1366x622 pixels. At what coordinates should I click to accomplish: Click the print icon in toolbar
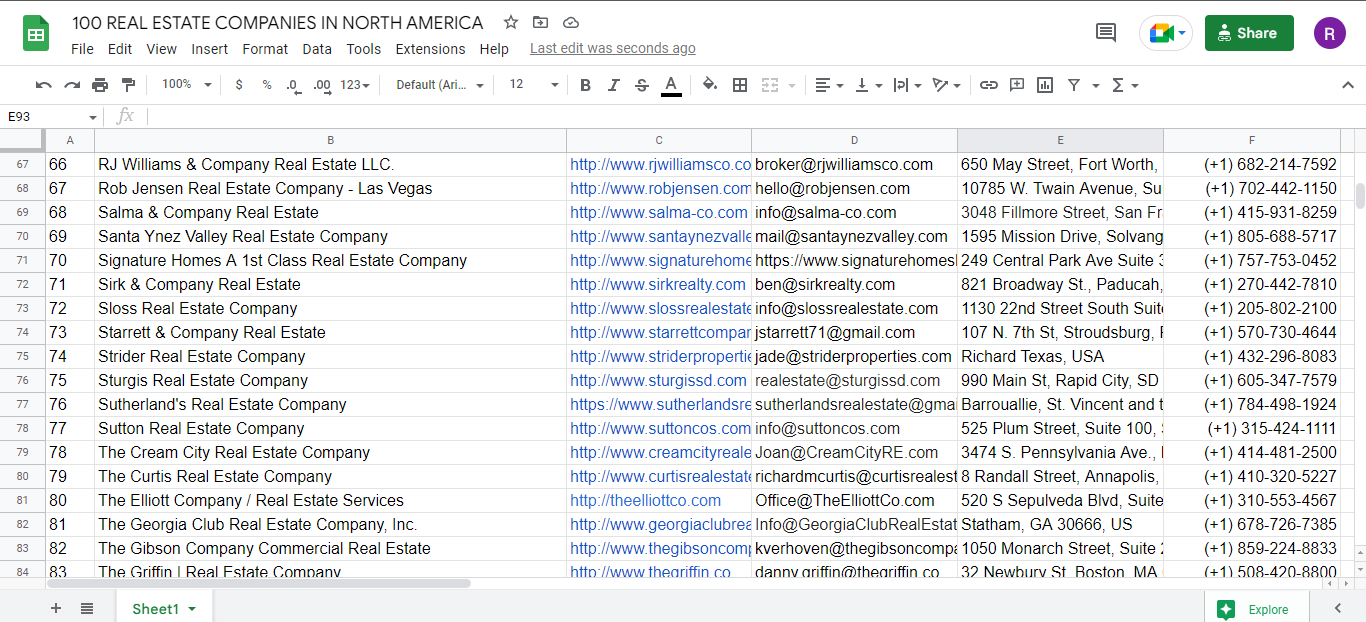point(100,85)
